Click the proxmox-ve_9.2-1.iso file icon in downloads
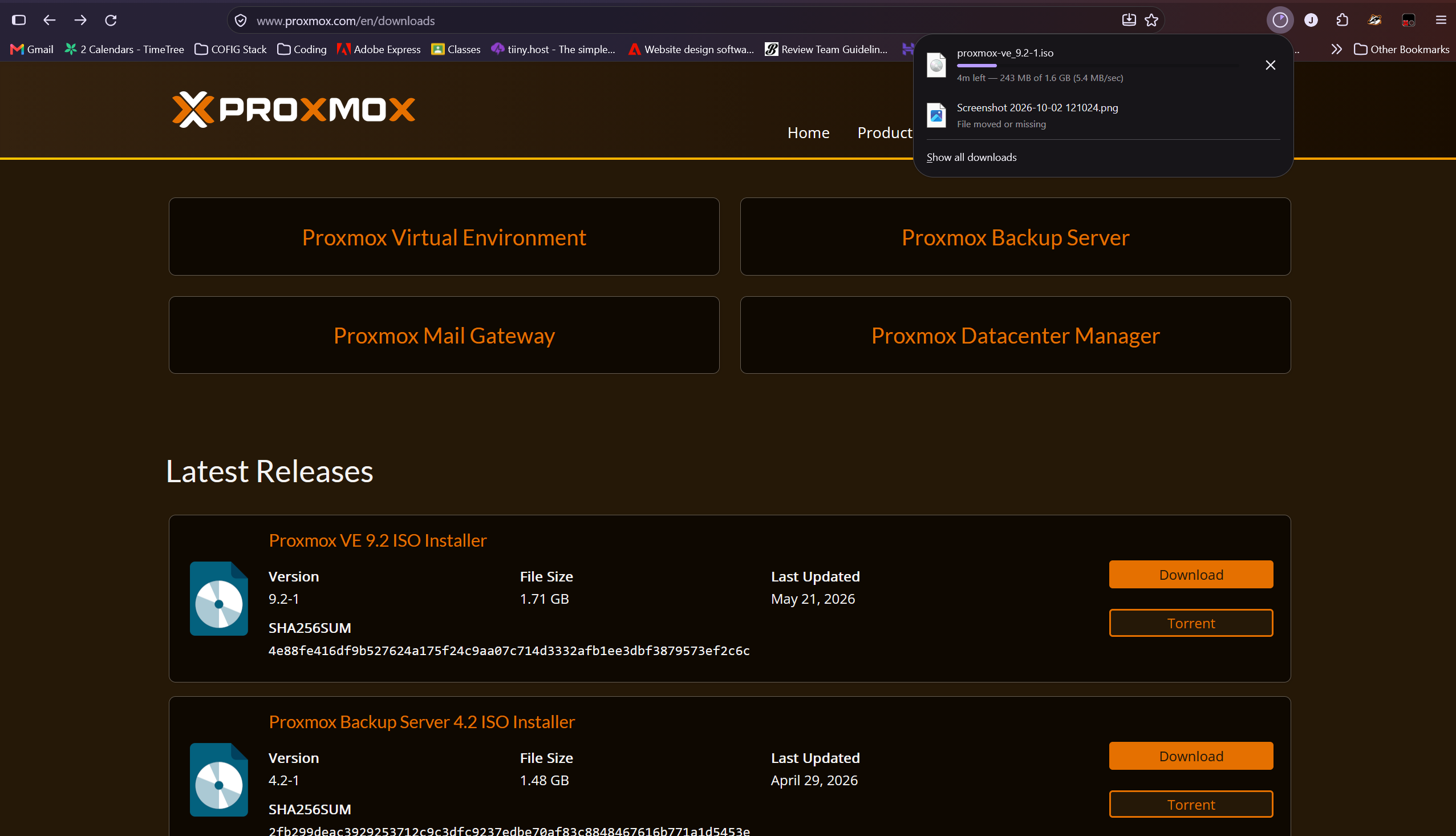The height and width of the screenshot is (836, 1456). point(936,64)
